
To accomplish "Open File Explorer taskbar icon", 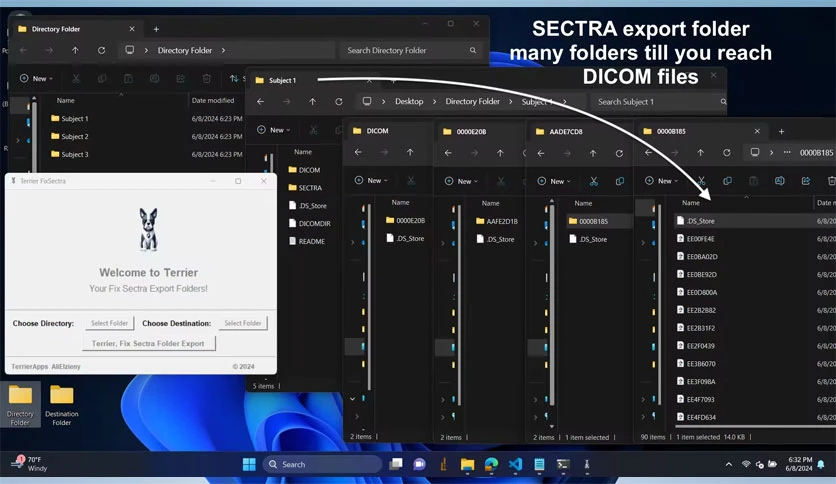I will [467, 464].
